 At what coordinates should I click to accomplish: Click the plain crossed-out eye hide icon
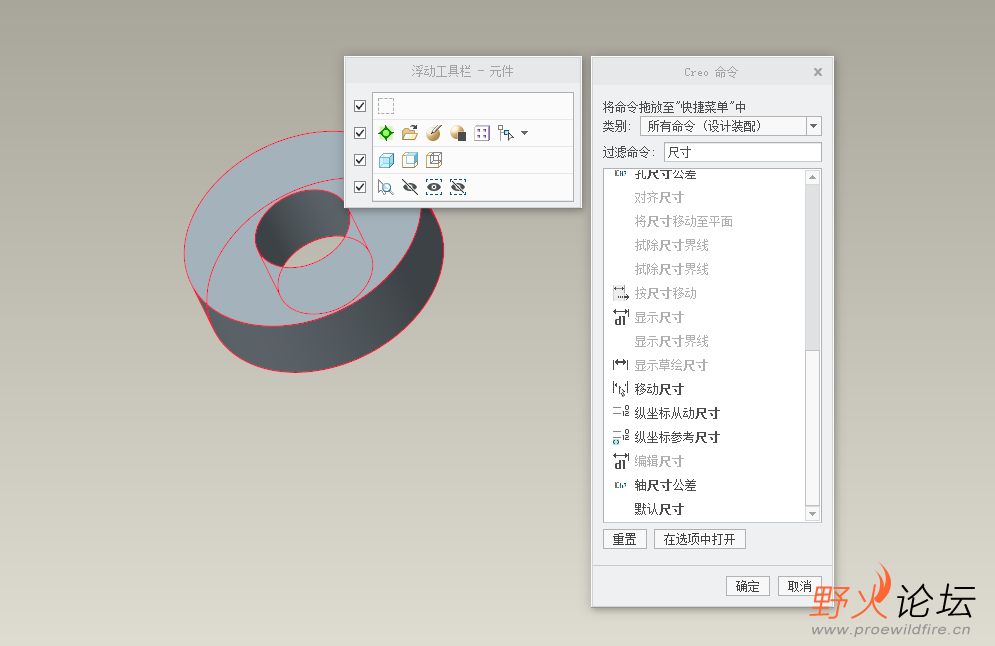point(410,187)
